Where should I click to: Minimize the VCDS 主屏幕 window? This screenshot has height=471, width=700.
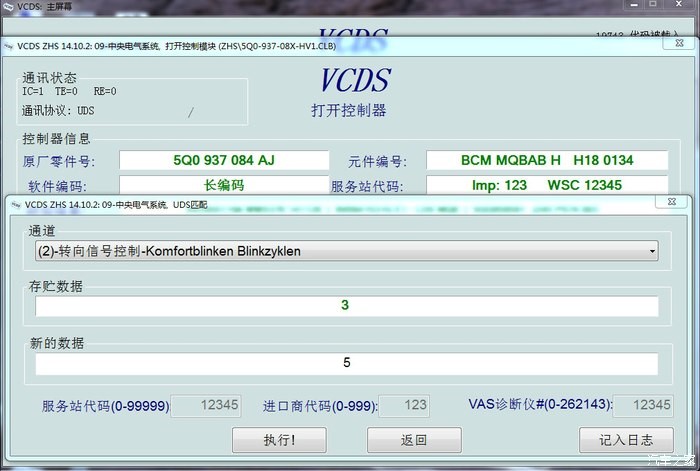(634, 4)
